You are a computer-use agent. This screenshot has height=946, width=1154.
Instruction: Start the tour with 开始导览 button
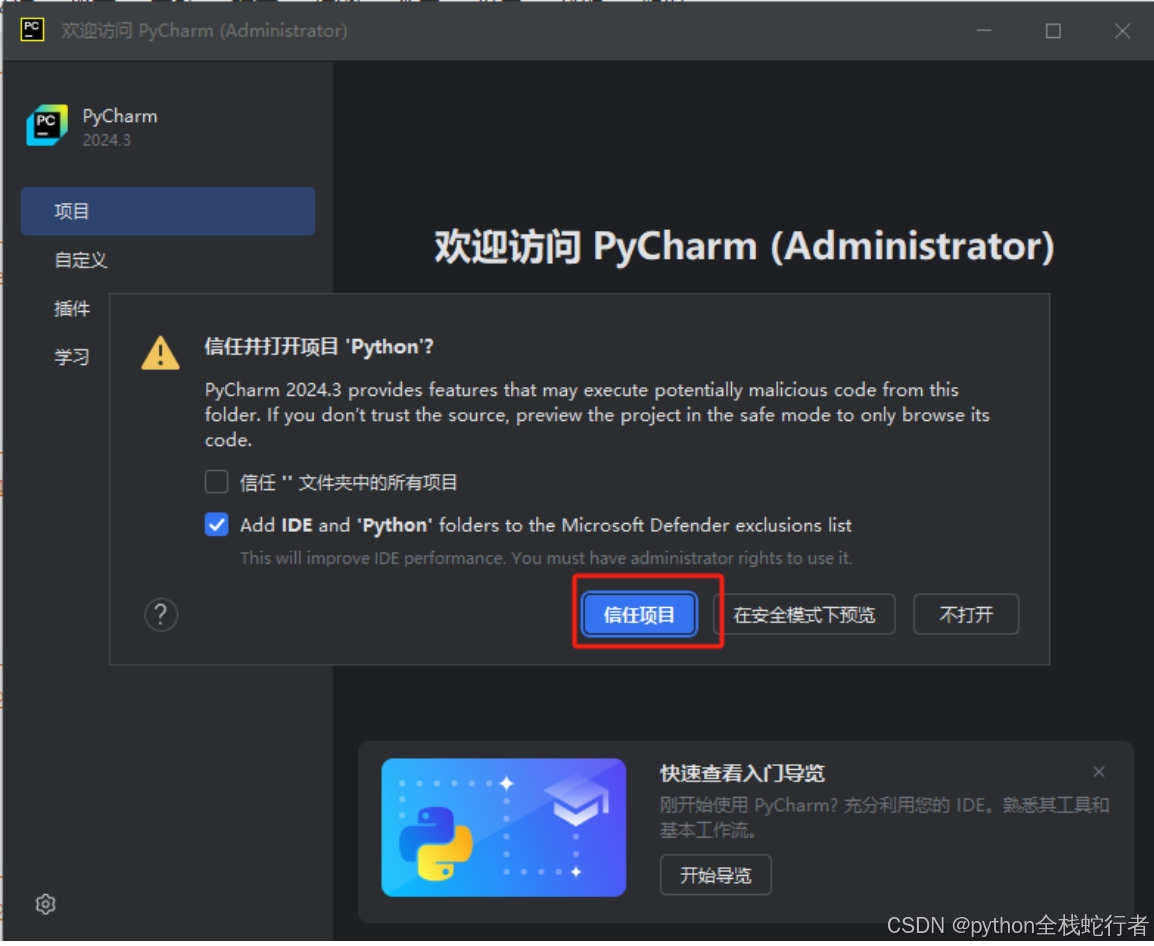715,875
